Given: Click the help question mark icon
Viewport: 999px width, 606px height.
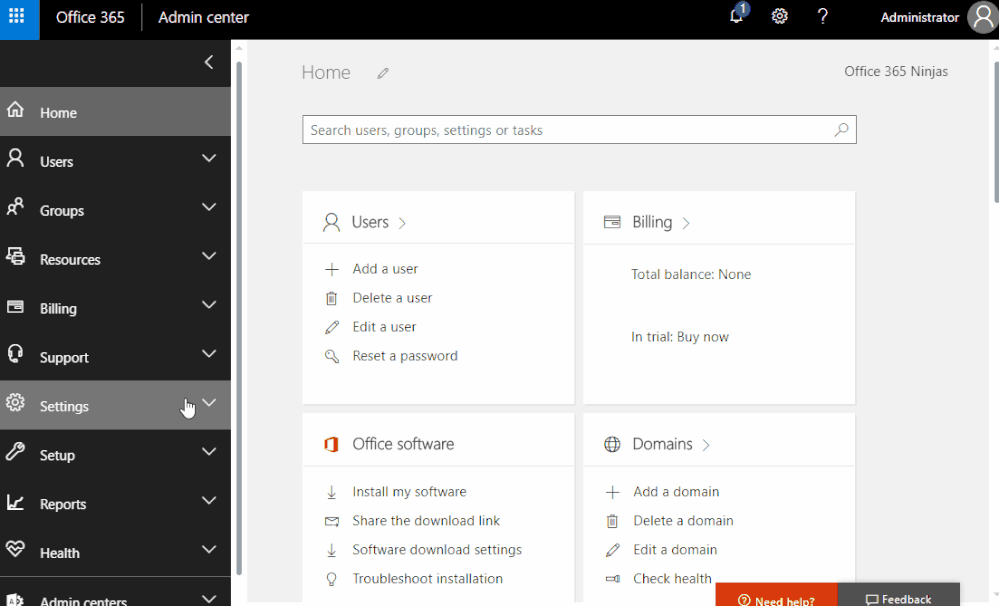Looking at the screenshot, I should 823,17.
